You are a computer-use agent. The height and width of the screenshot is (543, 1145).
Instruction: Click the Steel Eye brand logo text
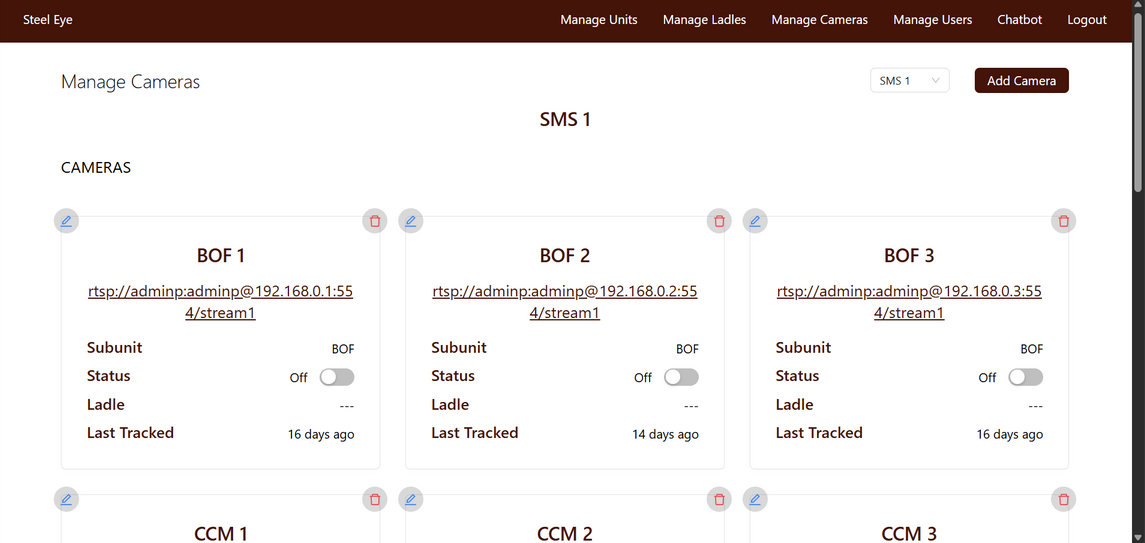point(48,20)
